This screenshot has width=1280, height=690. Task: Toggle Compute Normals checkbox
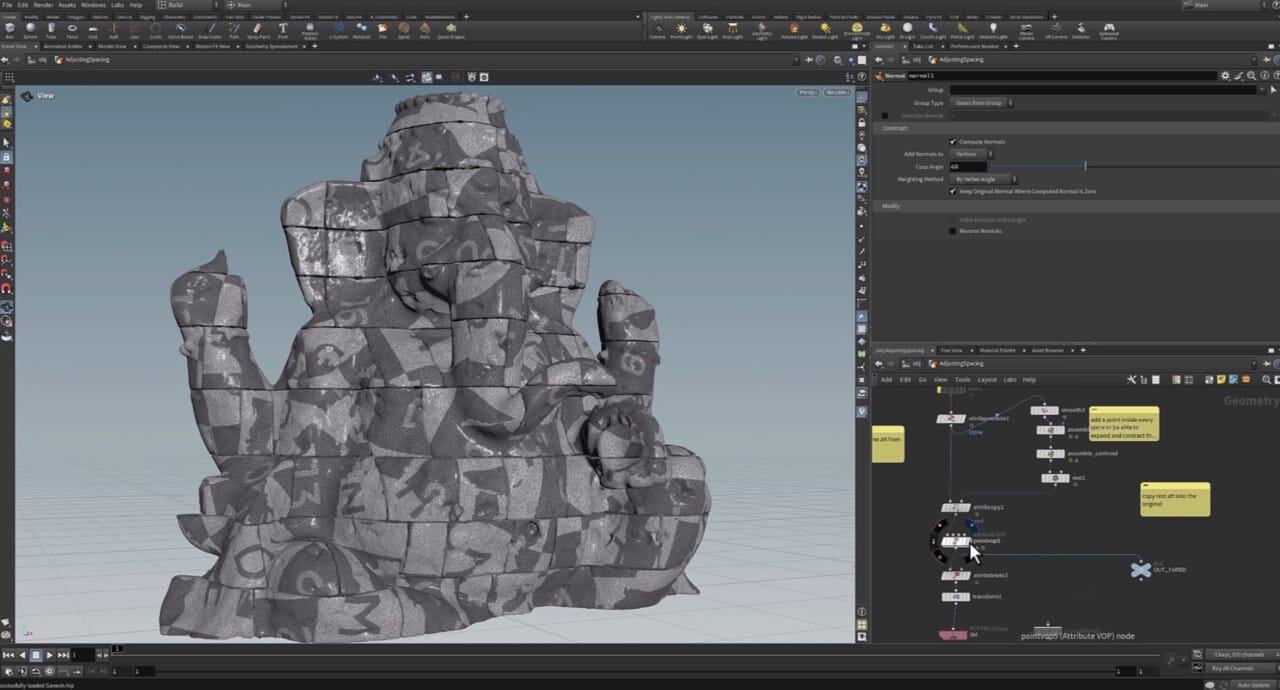952,142
